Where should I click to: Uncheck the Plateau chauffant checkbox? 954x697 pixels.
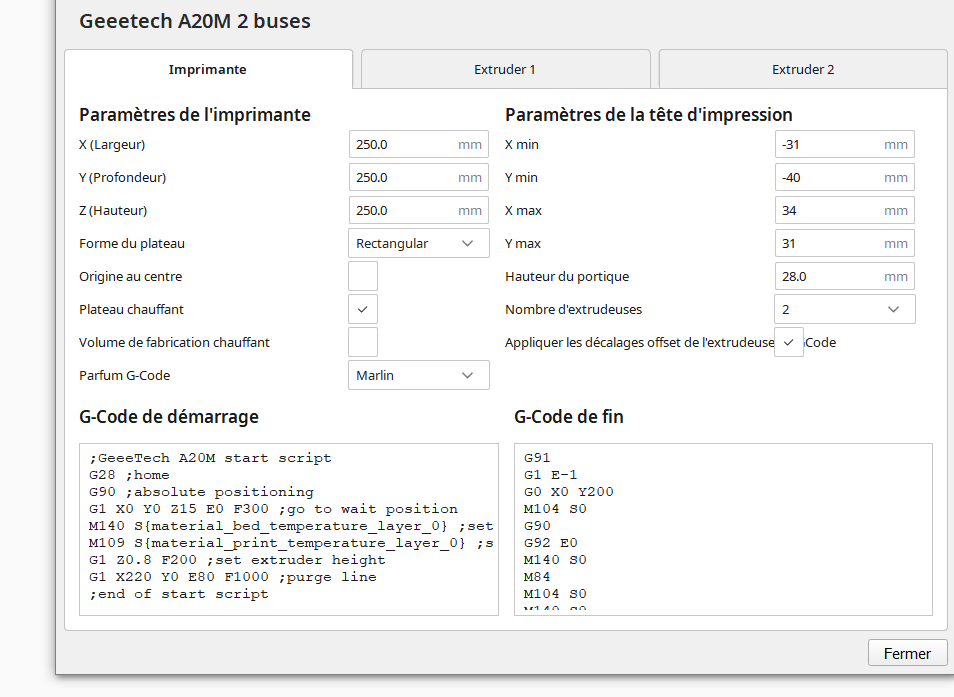pyautogui.click(x=363, y=309)
